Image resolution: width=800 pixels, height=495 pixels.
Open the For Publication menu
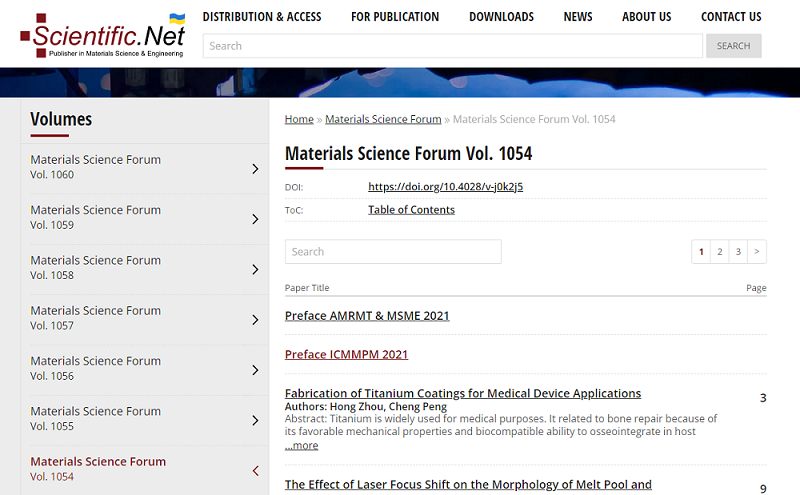point(395,17)
